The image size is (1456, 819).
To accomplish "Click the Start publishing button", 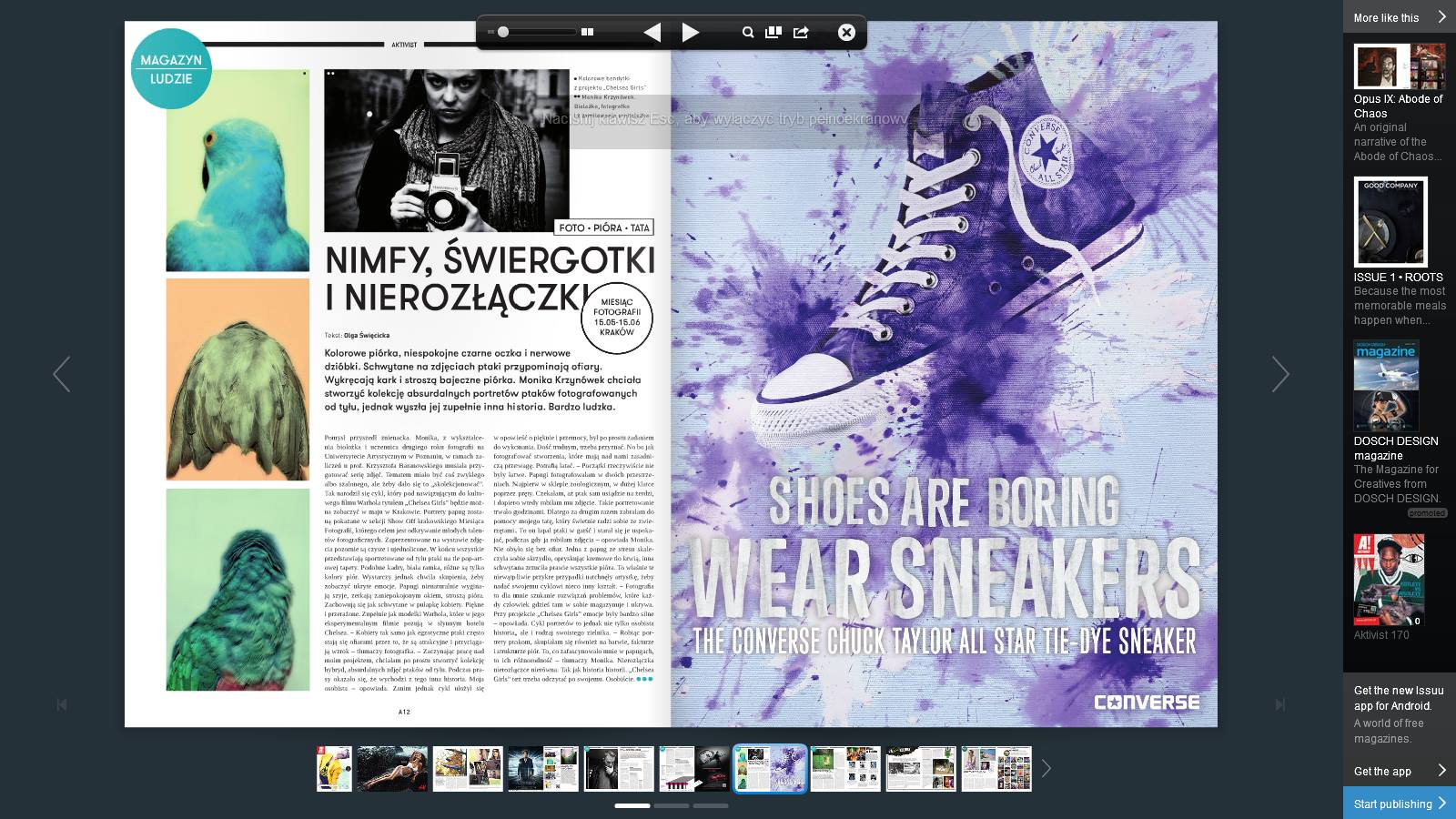I will point(1399,804).
